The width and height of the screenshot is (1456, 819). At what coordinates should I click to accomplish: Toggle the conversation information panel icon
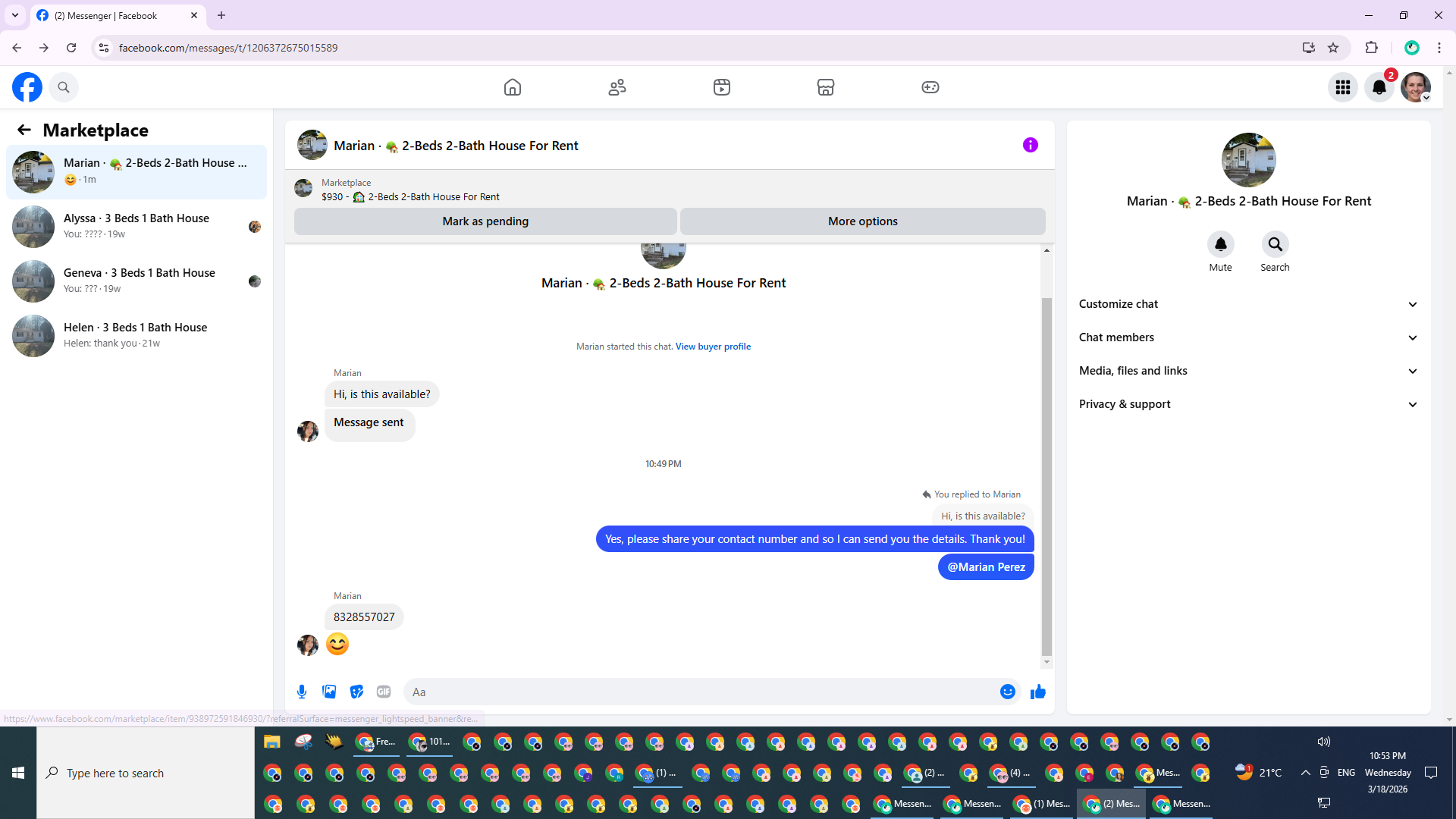pyautogui.click(x=1030, y=145)
